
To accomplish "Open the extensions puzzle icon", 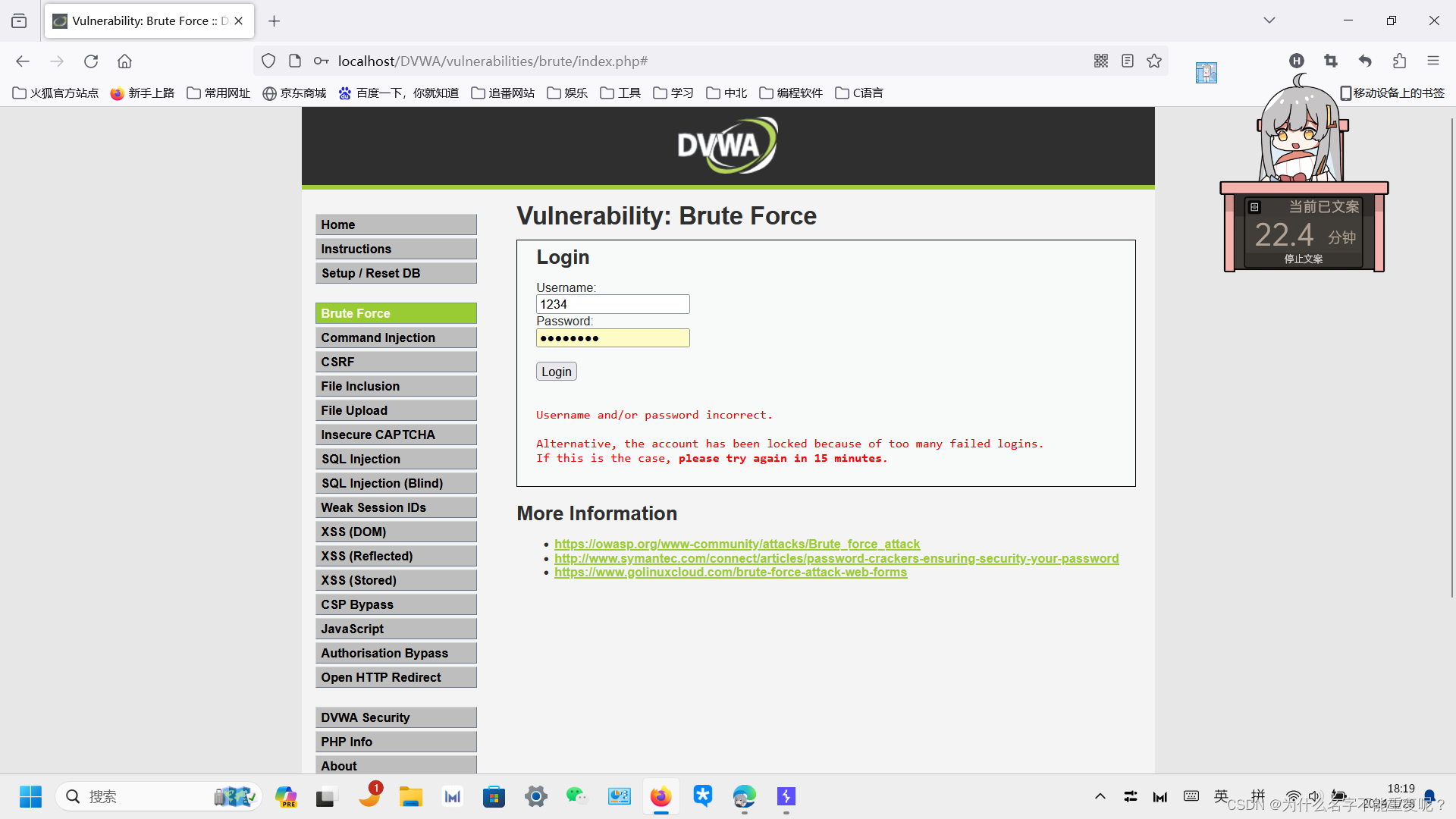I will [1399, 61].
